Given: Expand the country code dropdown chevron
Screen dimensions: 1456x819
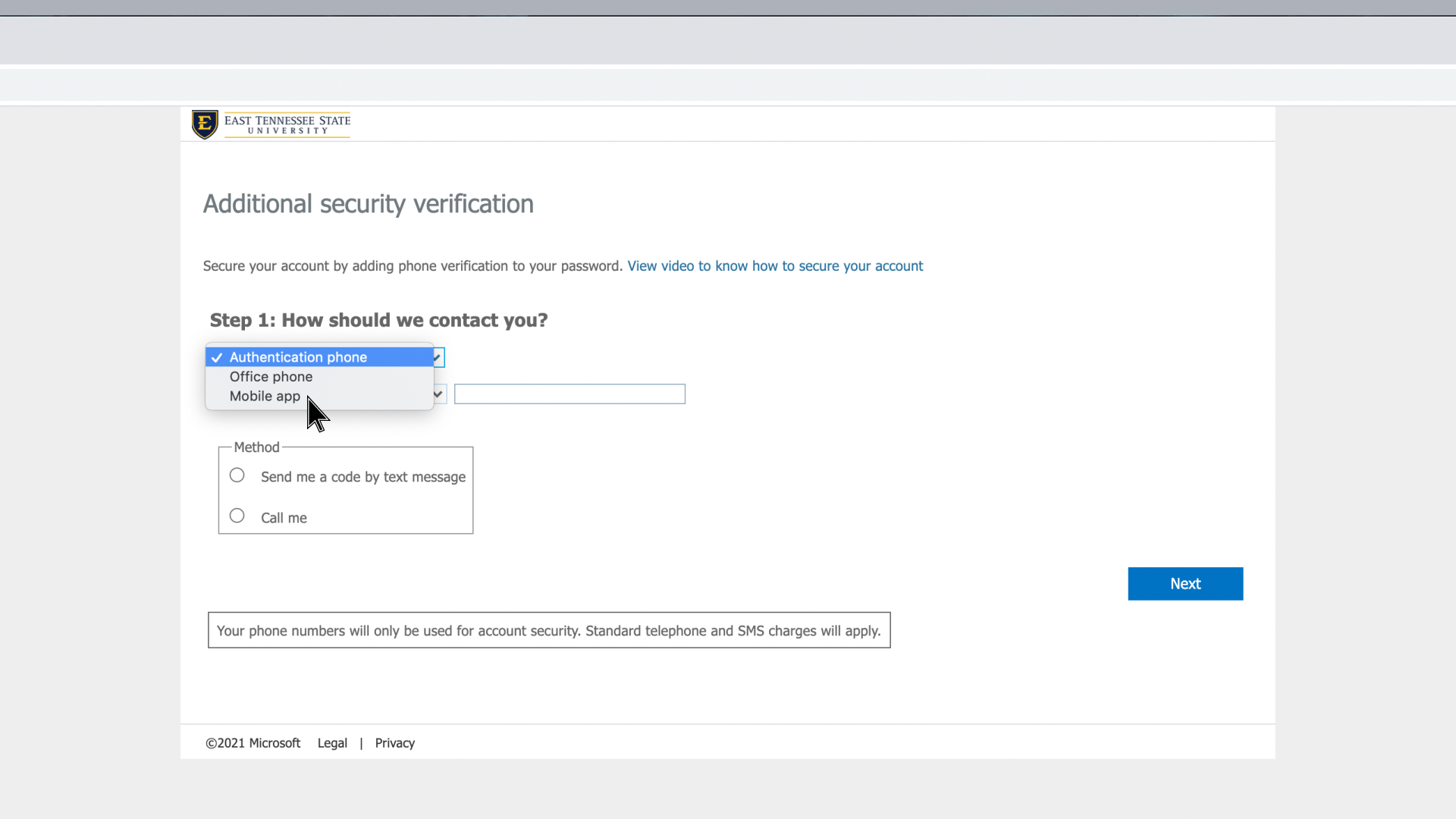Looking at the screenshot, I should point(438,394).
